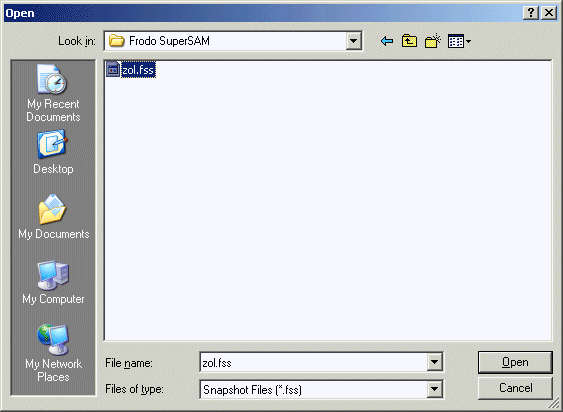Open the View Menu icon
Screen dimensions: 563x412
459,41
